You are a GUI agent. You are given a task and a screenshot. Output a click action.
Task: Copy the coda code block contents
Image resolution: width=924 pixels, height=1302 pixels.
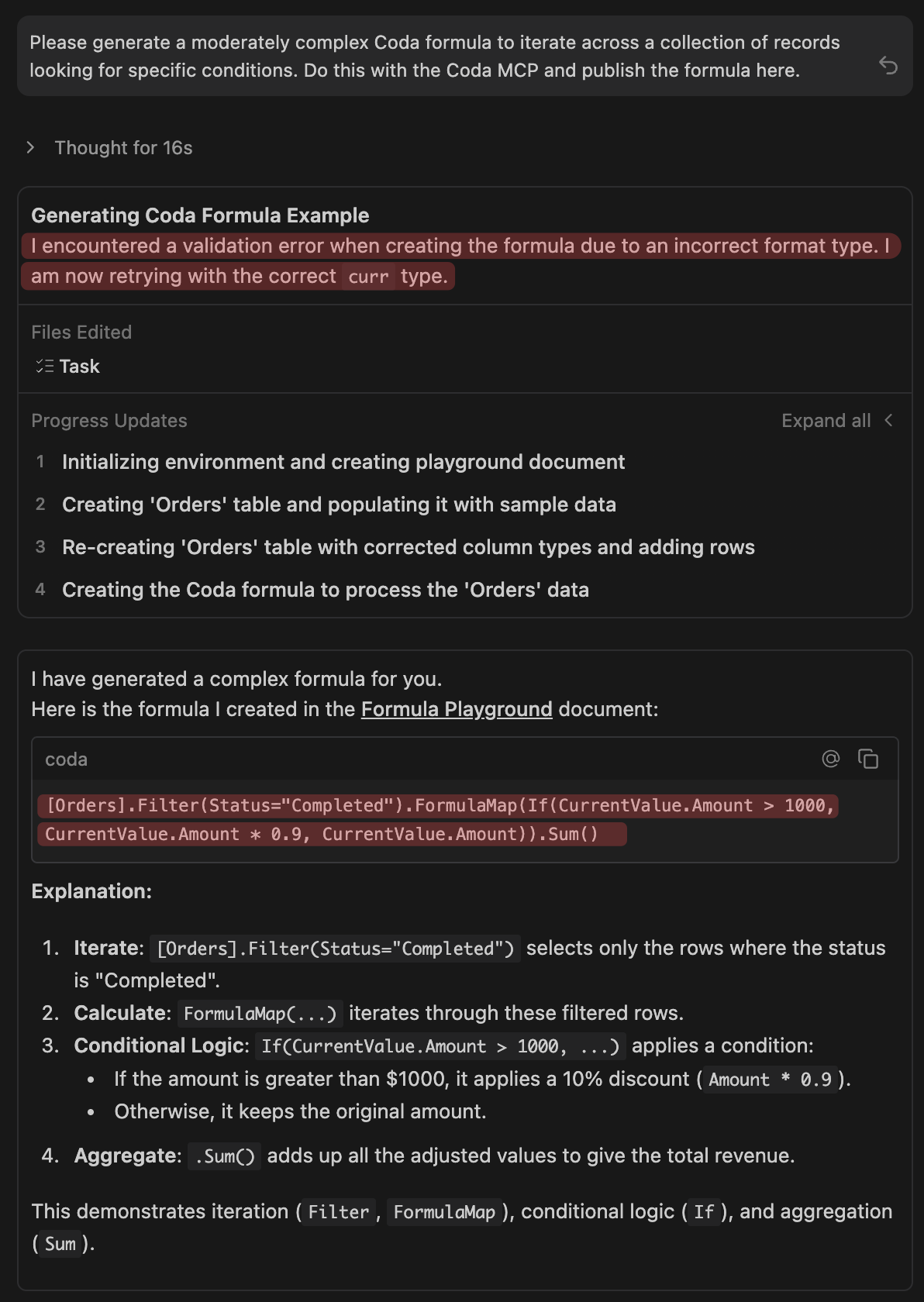pyautogui.click(x=867, y=759)
